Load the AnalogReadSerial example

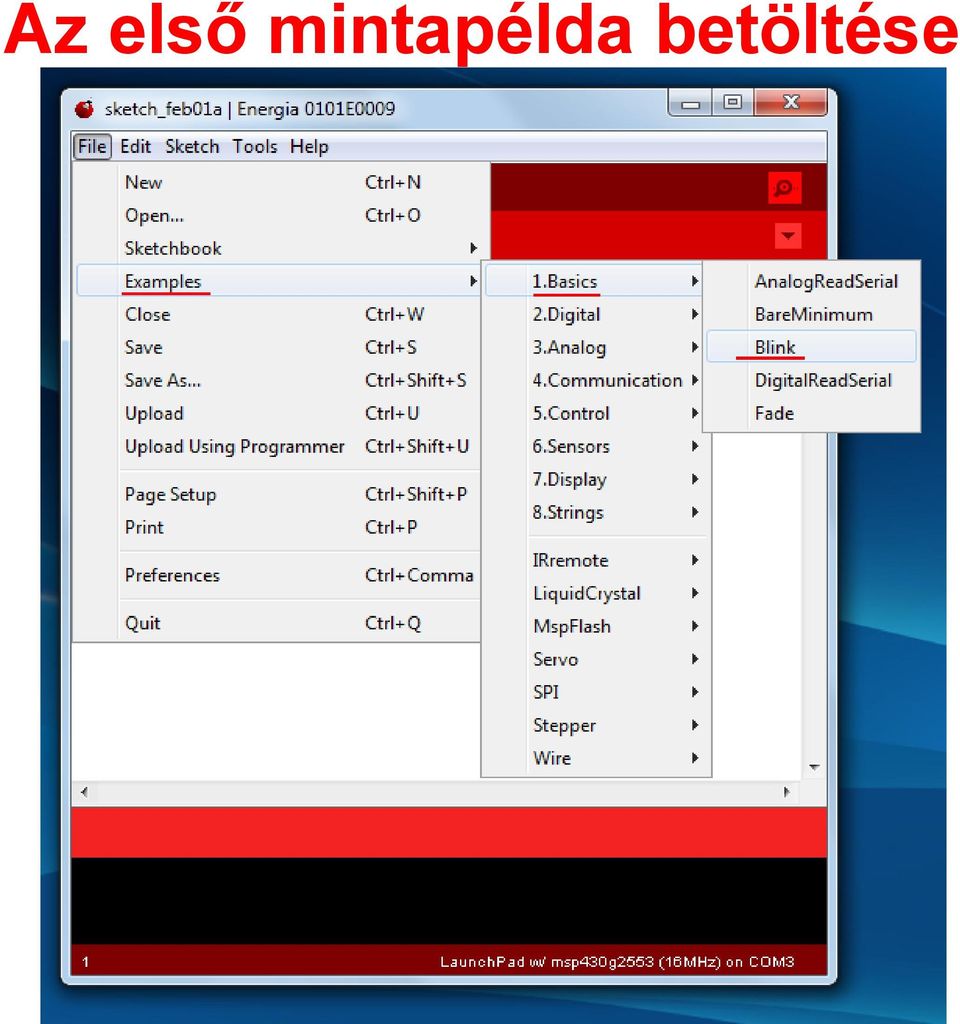(x=812, y=281)
